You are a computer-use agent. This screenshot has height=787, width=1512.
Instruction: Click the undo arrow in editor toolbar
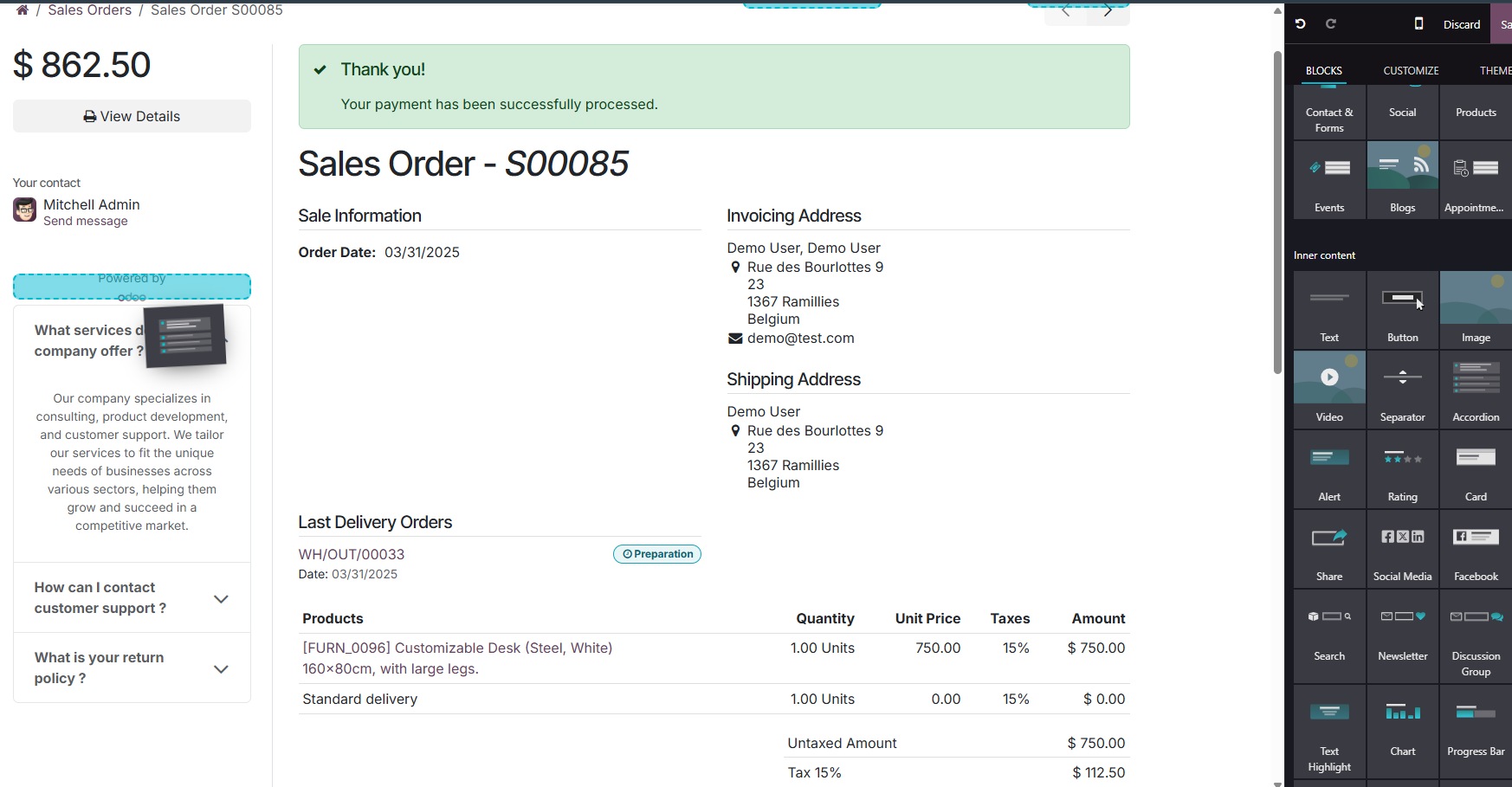click(x=1301, y=24)
